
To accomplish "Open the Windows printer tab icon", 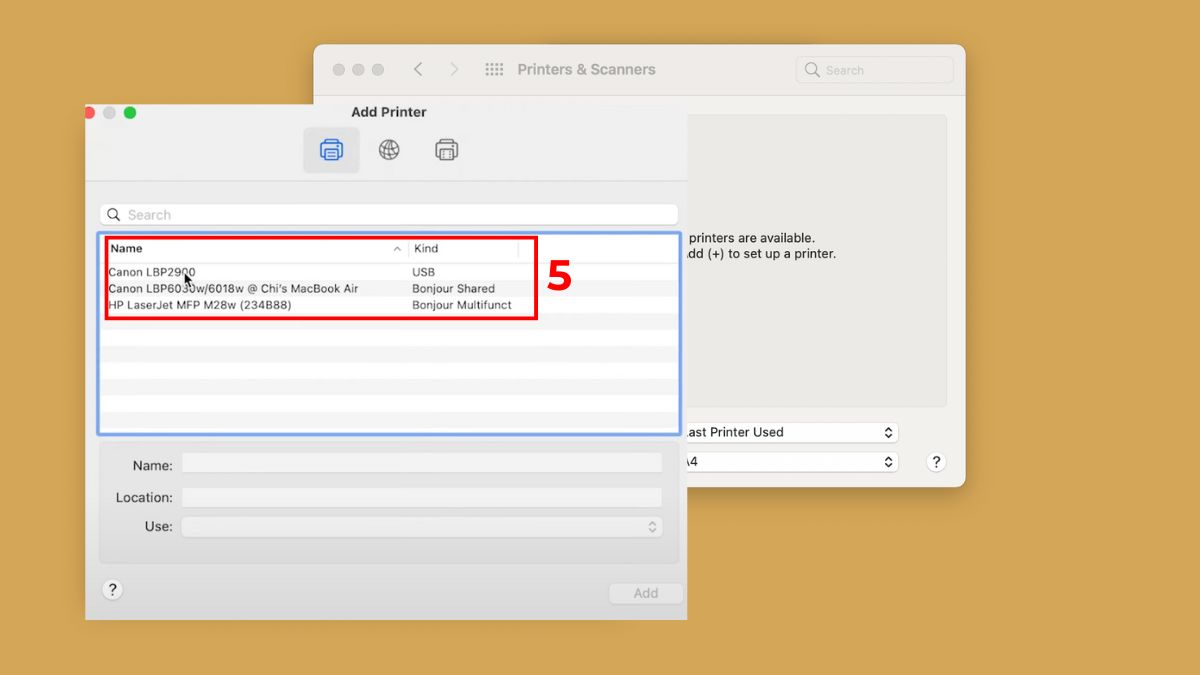I will coord(446,150).
